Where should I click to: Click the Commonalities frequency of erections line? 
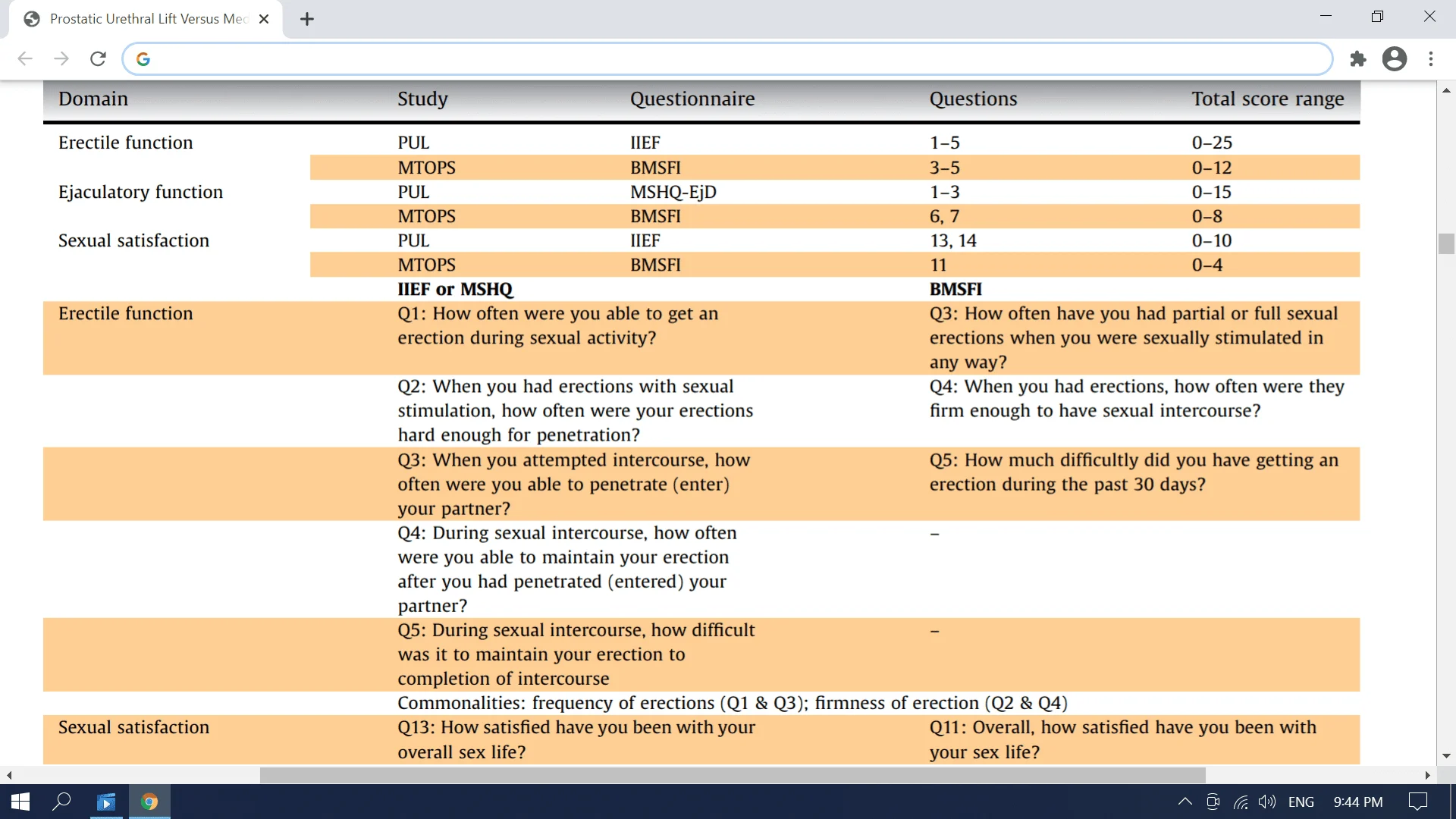(733, 703)
